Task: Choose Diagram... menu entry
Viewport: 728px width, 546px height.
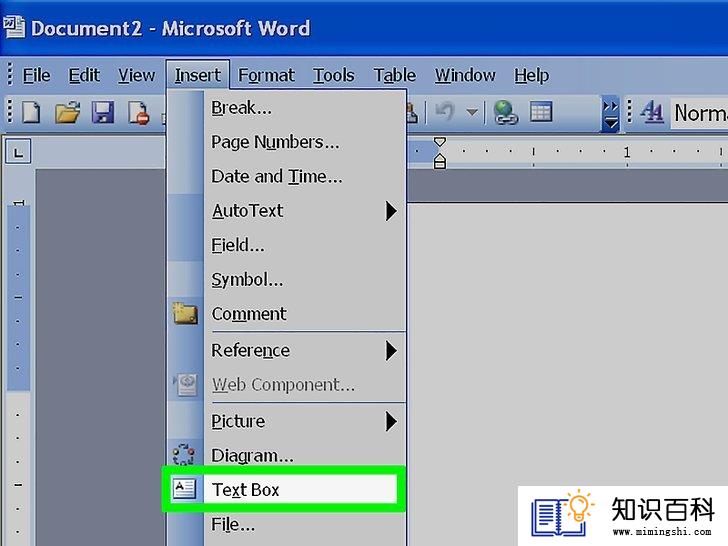Action: tap(286, 455)
